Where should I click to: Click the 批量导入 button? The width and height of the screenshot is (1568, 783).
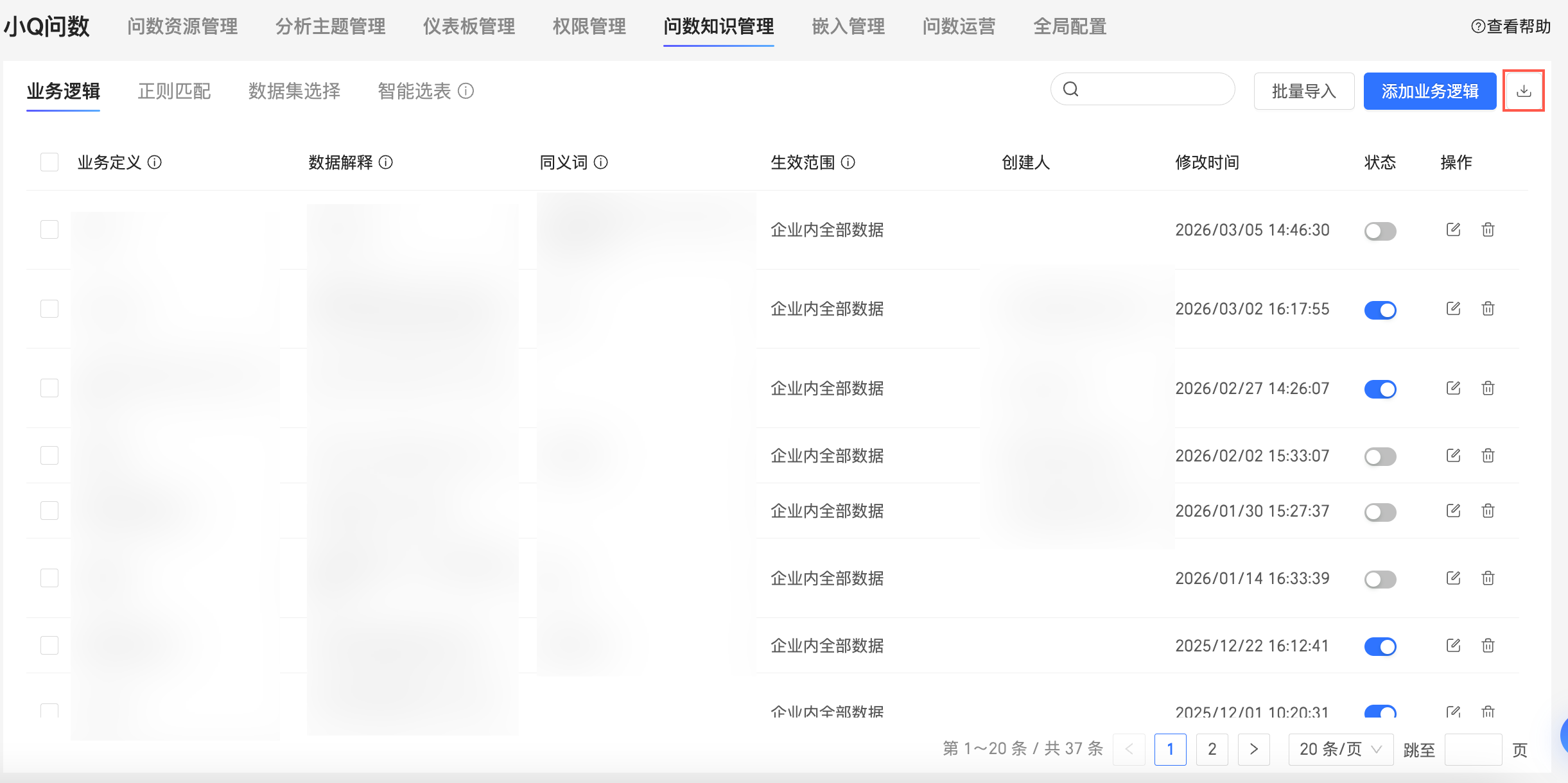coord(1303,91)
